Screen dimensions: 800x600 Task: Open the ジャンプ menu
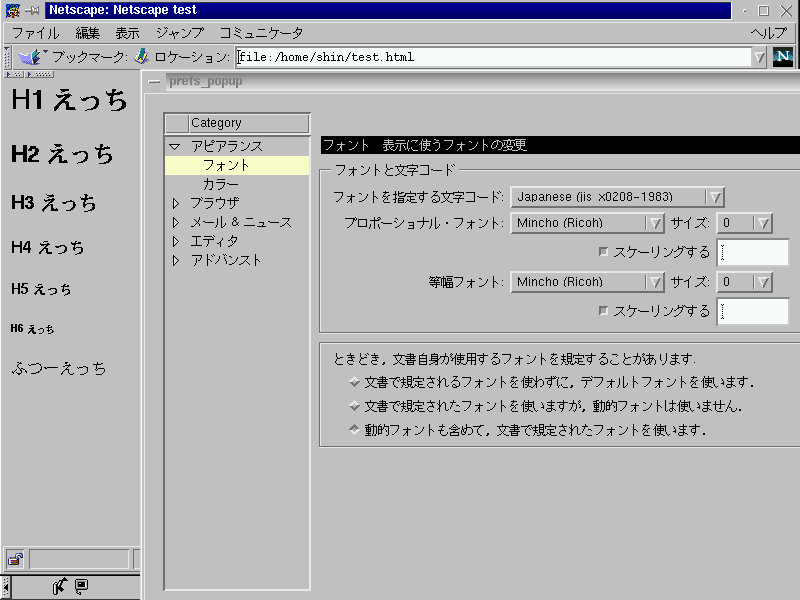click(180, 33)
